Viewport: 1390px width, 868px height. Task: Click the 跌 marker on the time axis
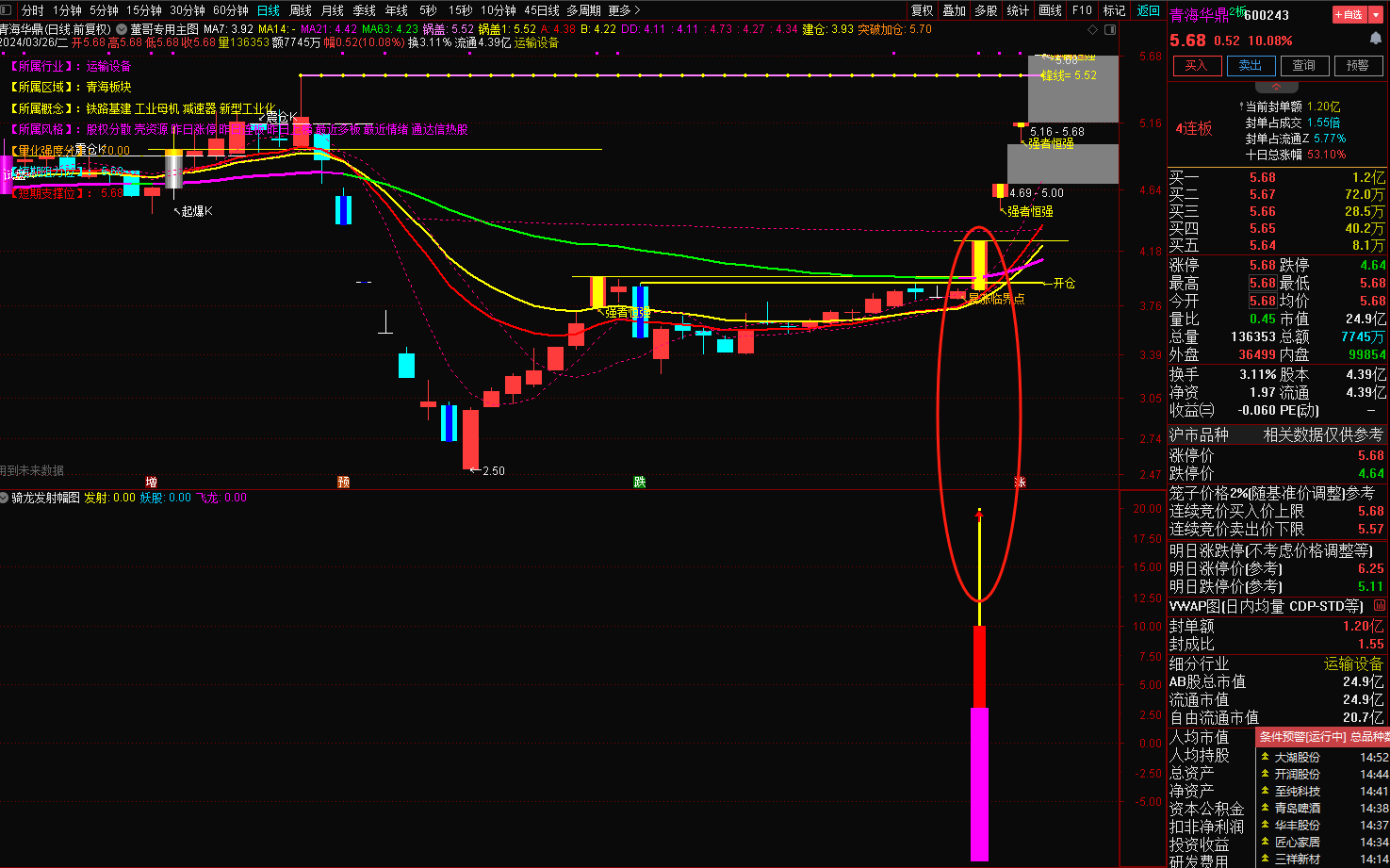640,482
